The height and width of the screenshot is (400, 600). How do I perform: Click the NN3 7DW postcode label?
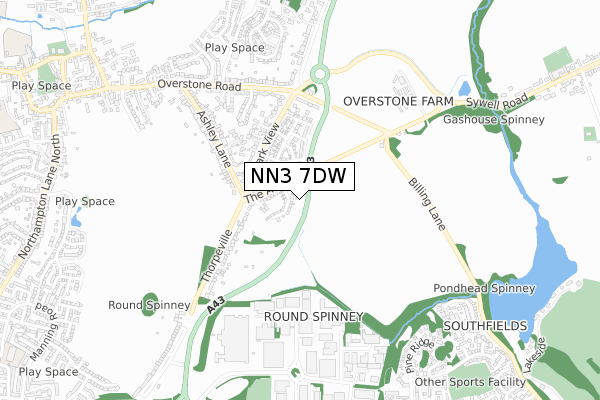299,176
